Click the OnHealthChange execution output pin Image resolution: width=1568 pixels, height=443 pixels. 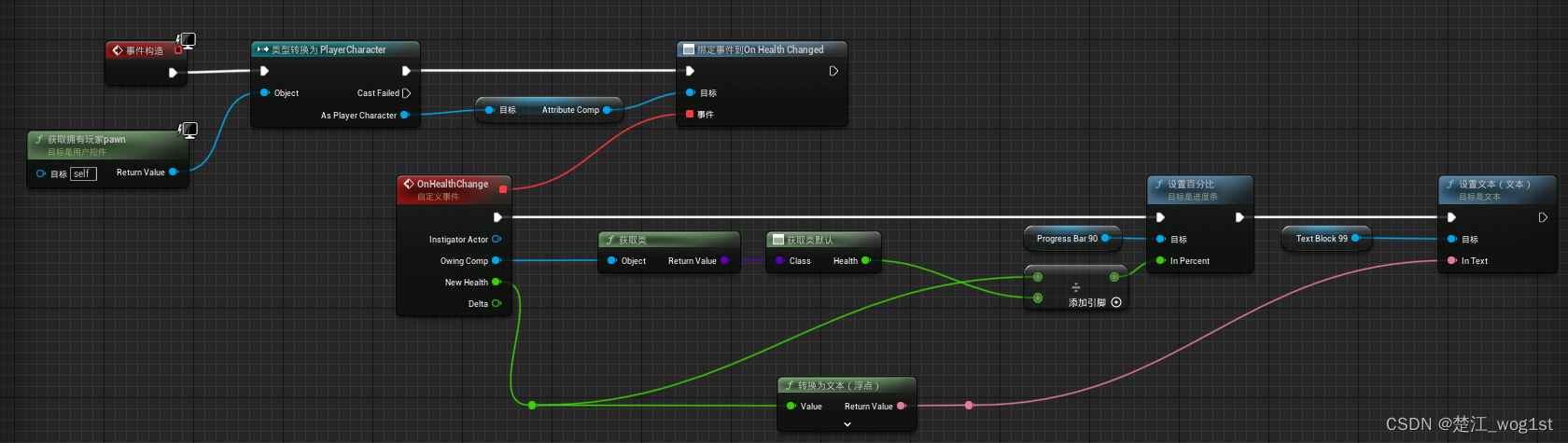coord(497,217)
